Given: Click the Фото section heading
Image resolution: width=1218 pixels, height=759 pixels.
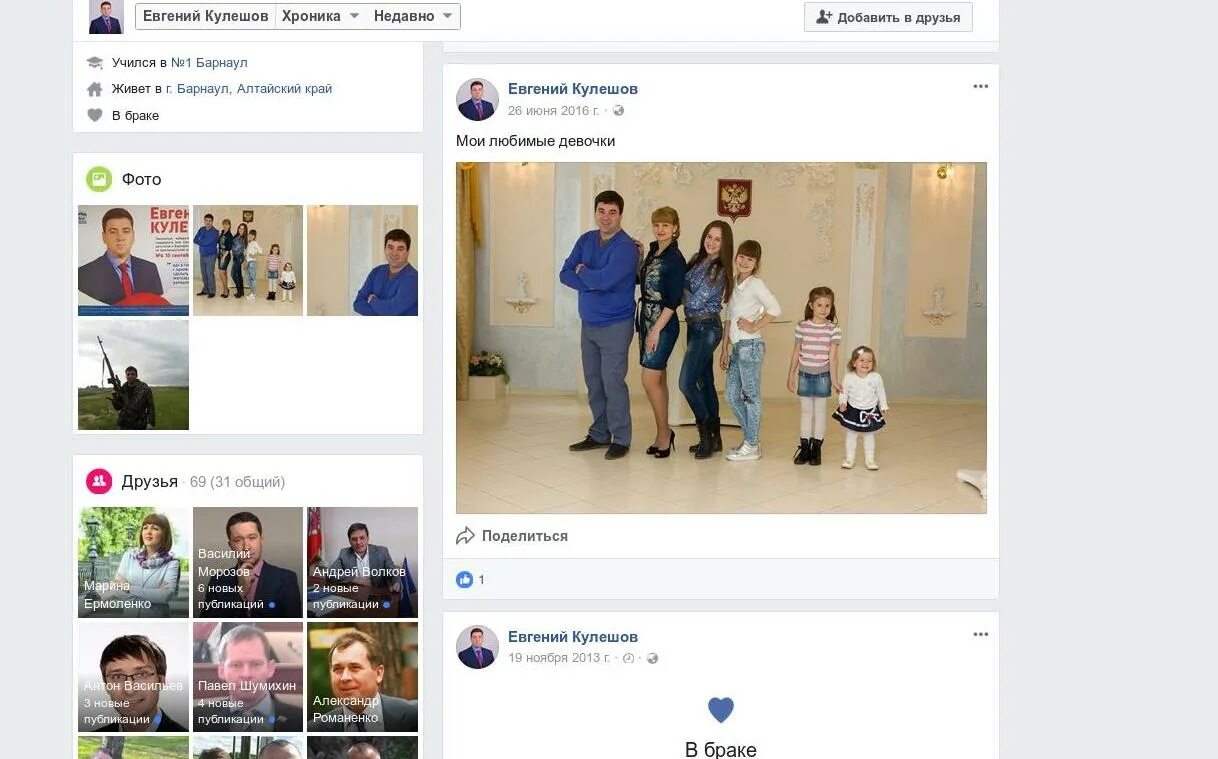Looking at the screenshot, I should tap(141, 179).
